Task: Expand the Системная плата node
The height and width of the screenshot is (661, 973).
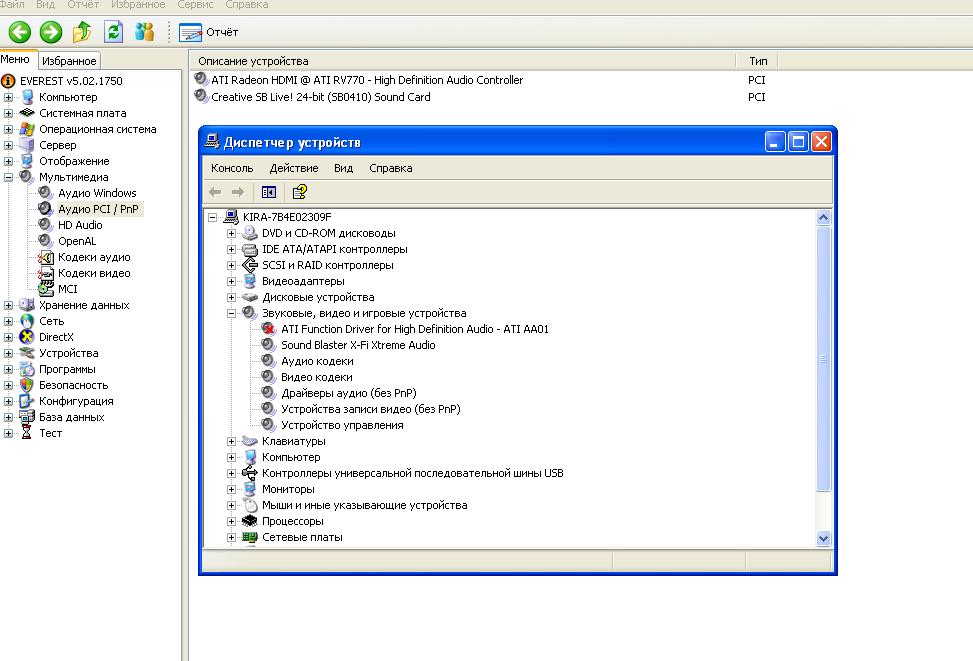Action: pyautogui.click(x=8, y=113)
